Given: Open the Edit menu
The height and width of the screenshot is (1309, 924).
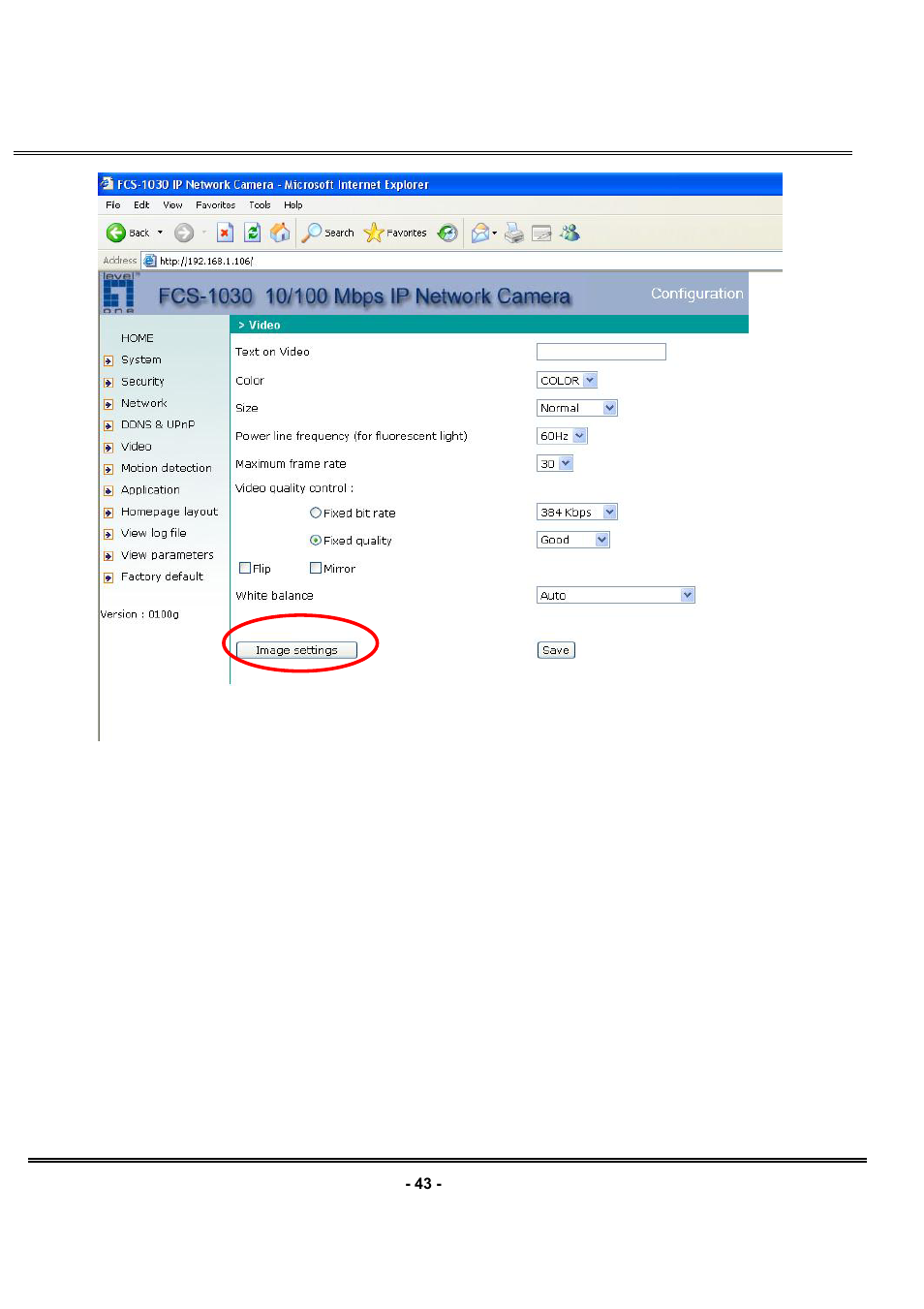Looking at the screenshot, I should click(141, 205).
